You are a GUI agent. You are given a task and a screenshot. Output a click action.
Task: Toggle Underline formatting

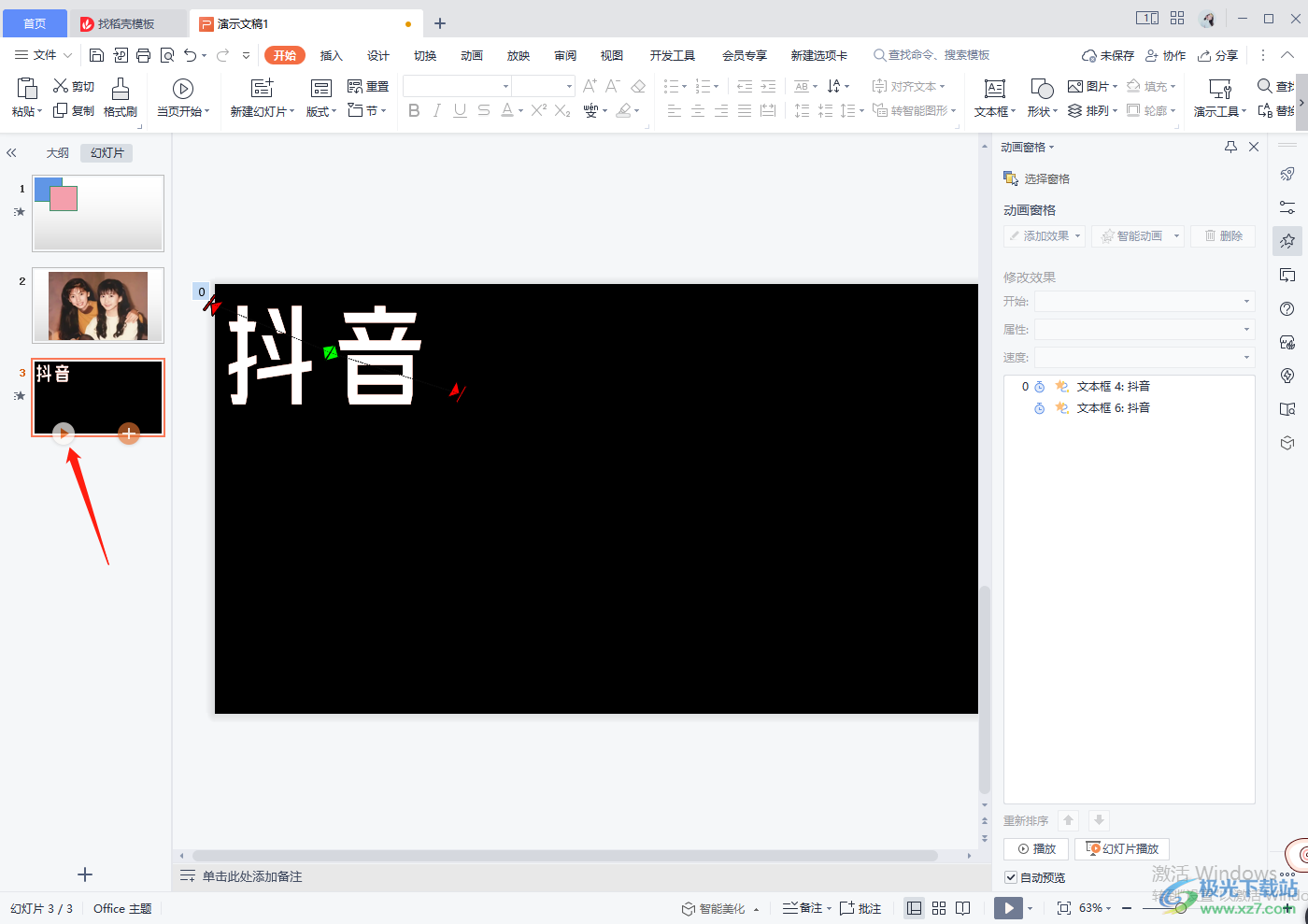click(x=460, y=110)
